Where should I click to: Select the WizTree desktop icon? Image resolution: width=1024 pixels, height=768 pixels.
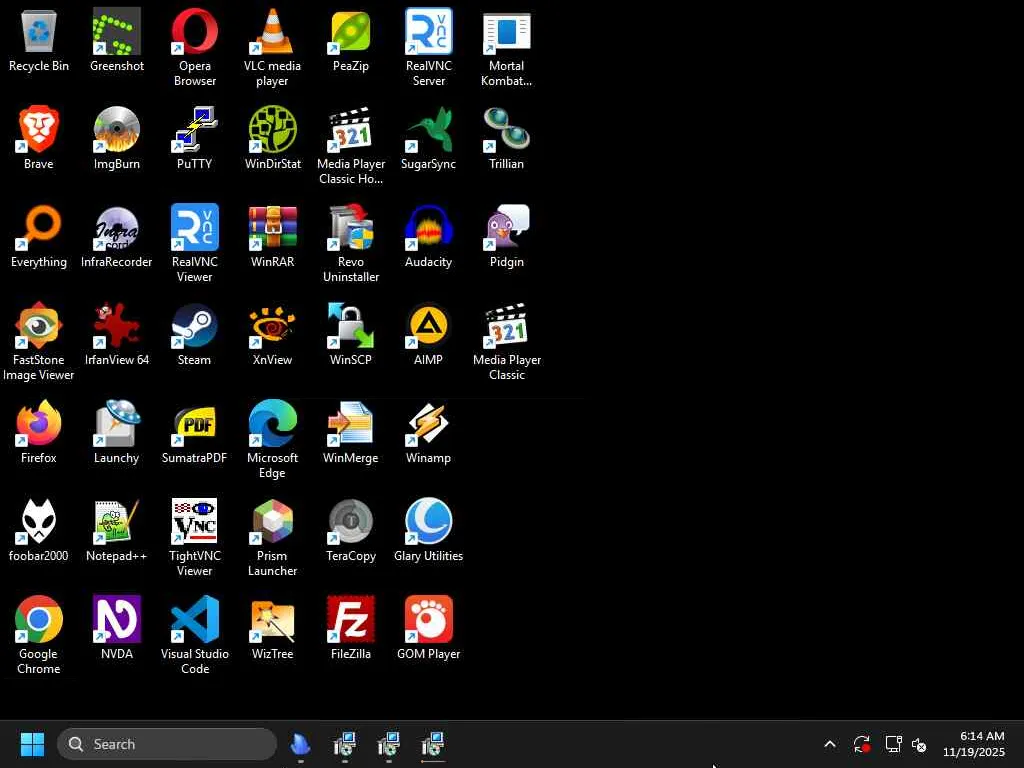[x=272, y=619]
